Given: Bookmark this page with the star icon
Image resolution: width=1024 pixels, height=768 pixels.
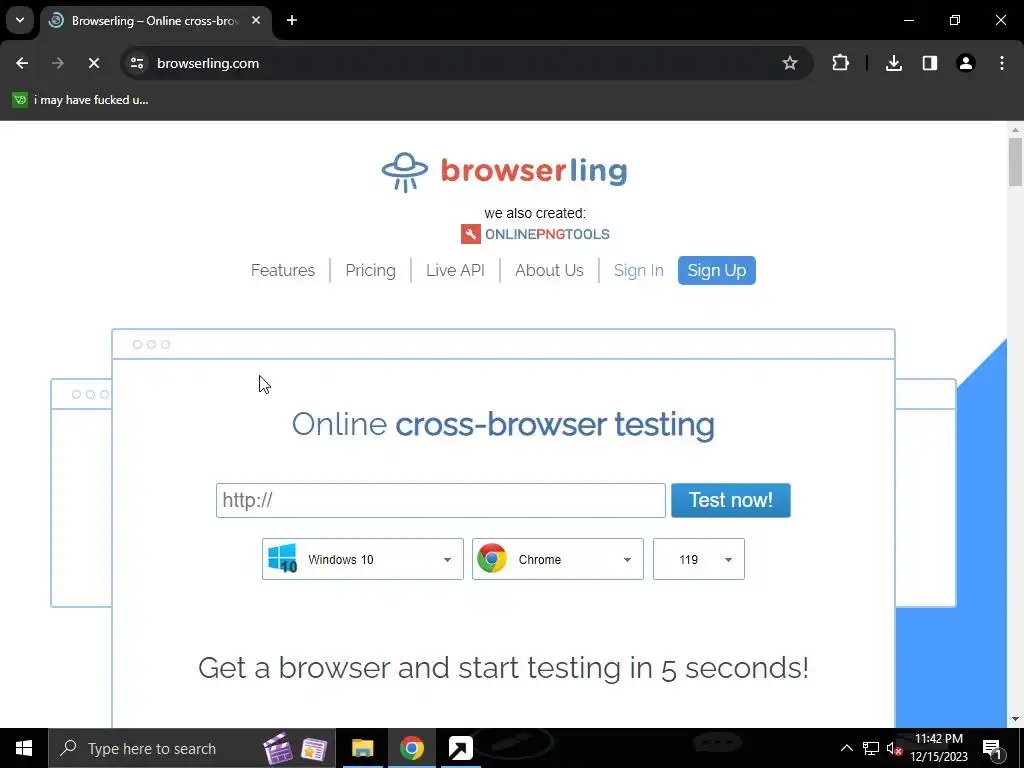Looking at the screenshot, I should [790, 63].
